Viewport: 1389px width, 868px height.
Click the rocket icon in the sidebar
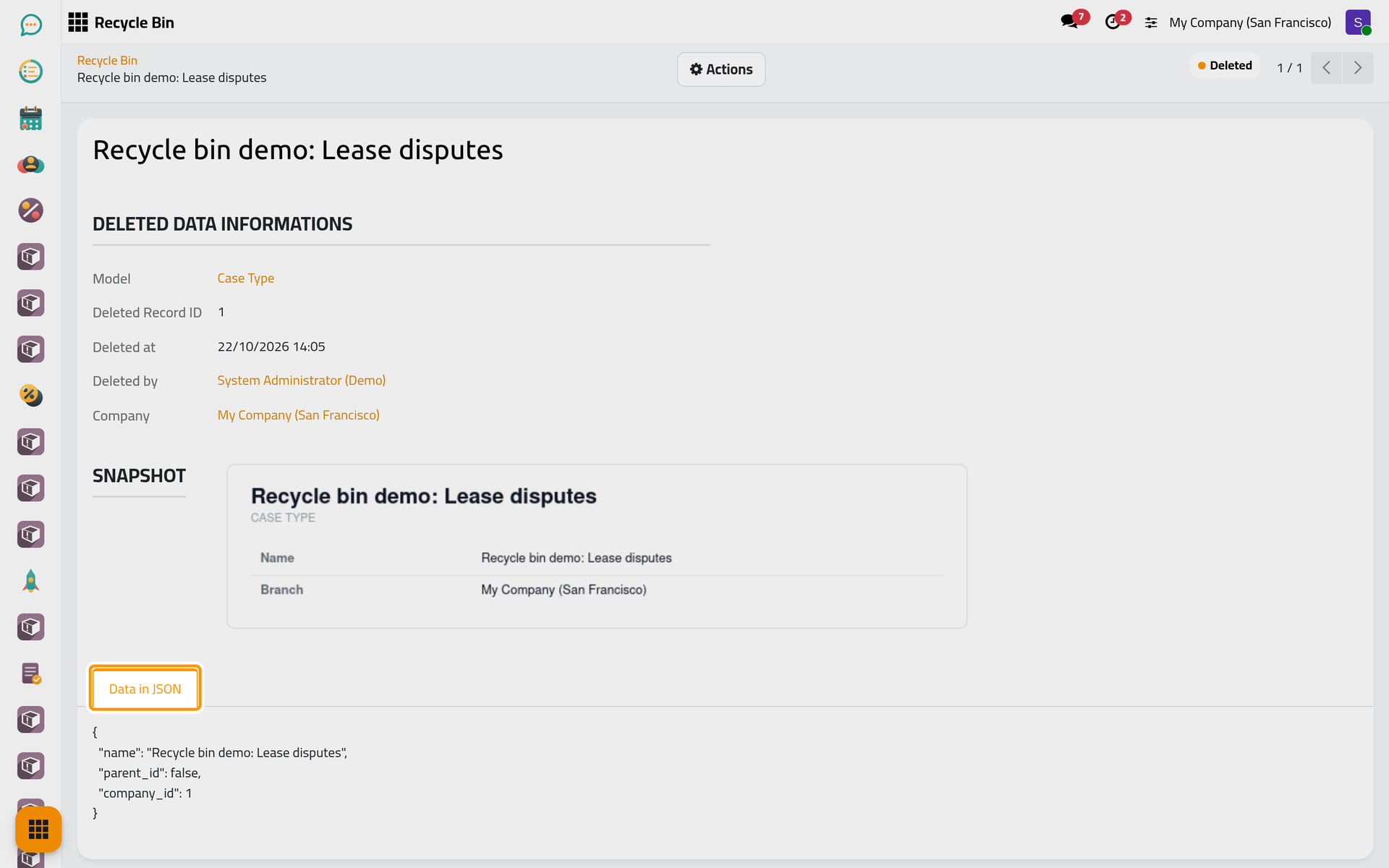pyautogui.click(x=30, y=581)
